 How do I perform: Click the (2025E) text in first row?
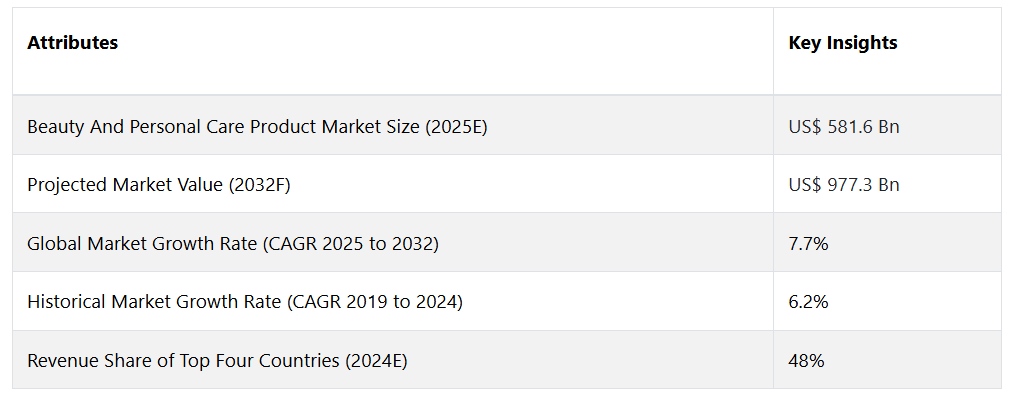tap(456, 127)
